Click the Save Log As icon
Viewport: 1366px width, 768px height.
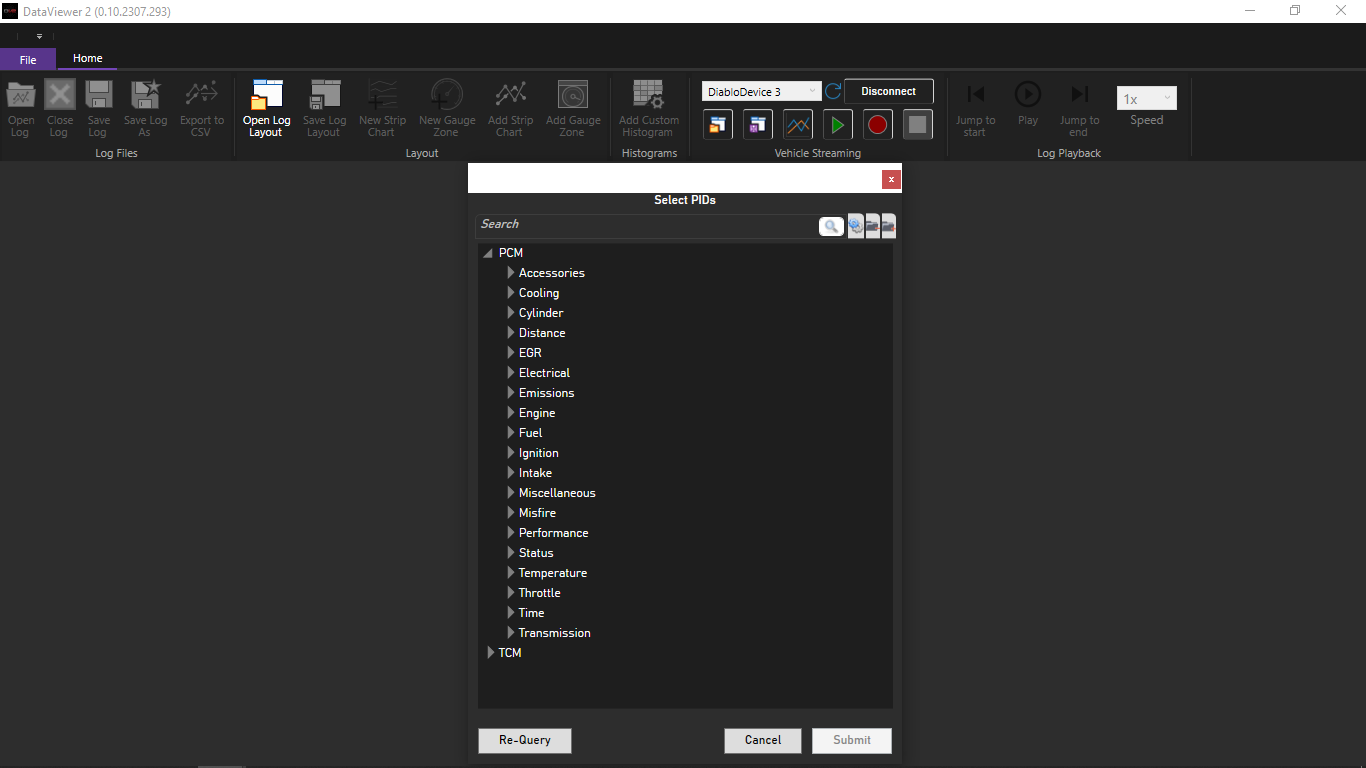pyautogui.click(x=146, y=95)
